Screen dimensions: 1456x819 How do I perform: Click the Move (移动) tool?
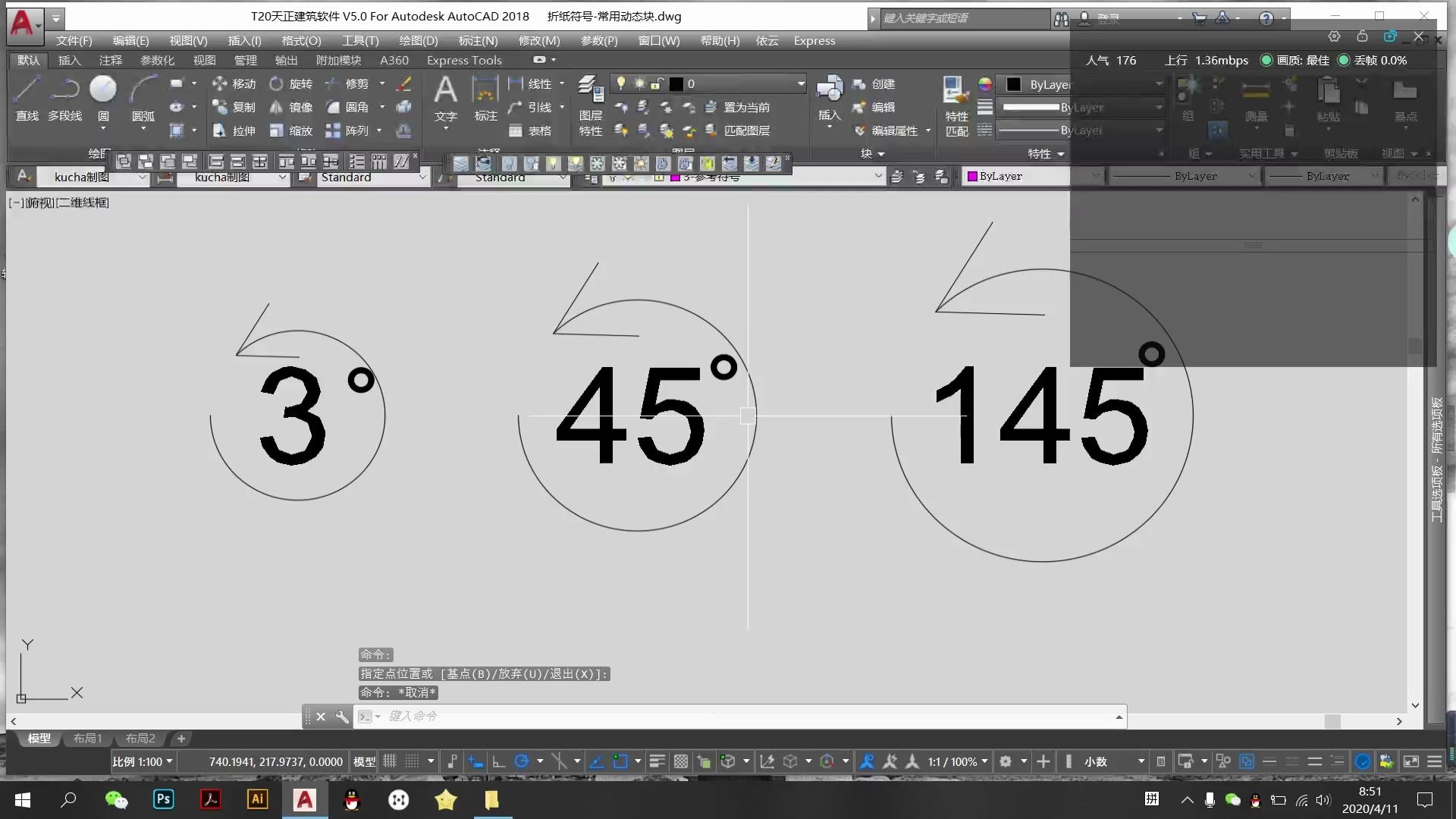coord(234,83)
